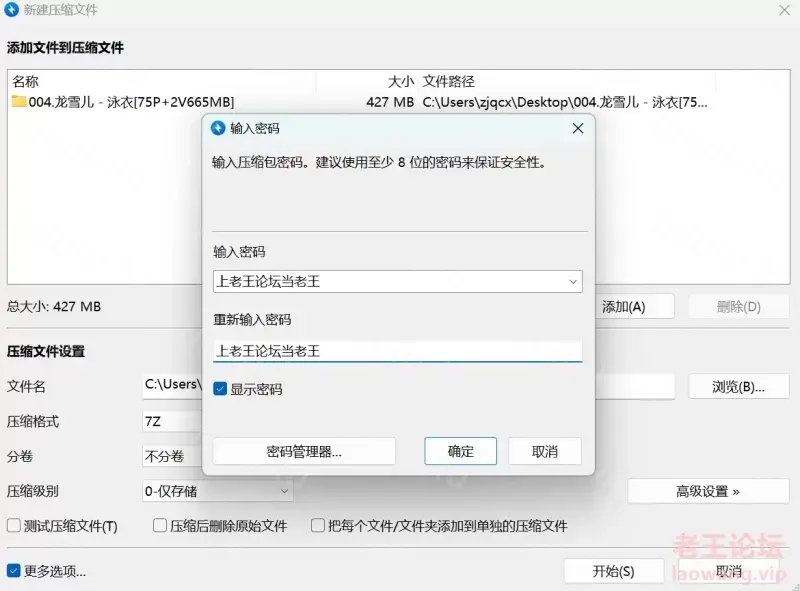Click the app icon in main window title bar
Screen dimensions: 800x591
[11, 10]
